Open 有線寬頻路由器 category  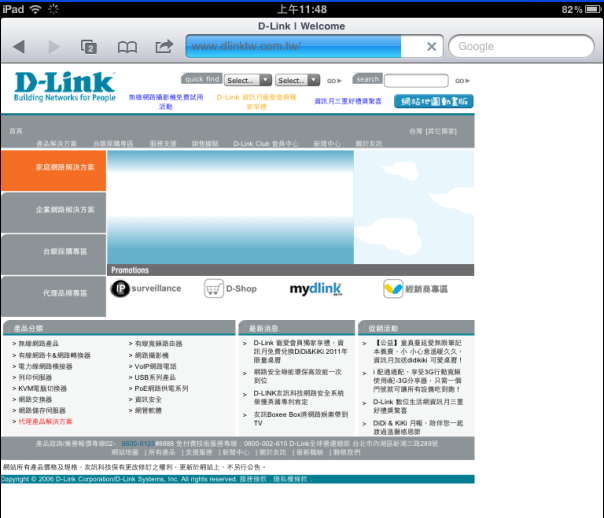click(158, 344)
